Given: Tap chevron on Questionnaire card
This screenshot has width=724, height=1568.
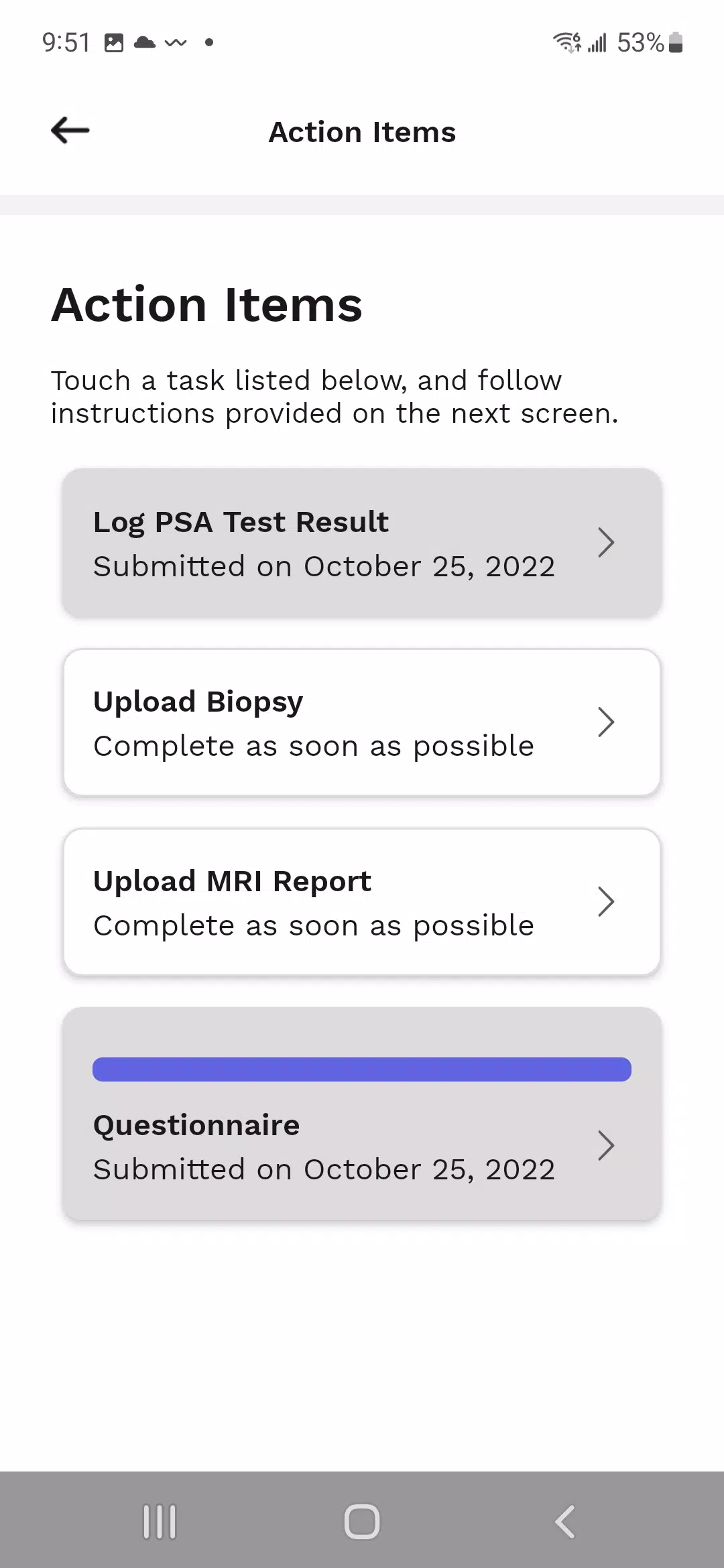Looking at the screenshot, I should click(x=606, y=1146).
